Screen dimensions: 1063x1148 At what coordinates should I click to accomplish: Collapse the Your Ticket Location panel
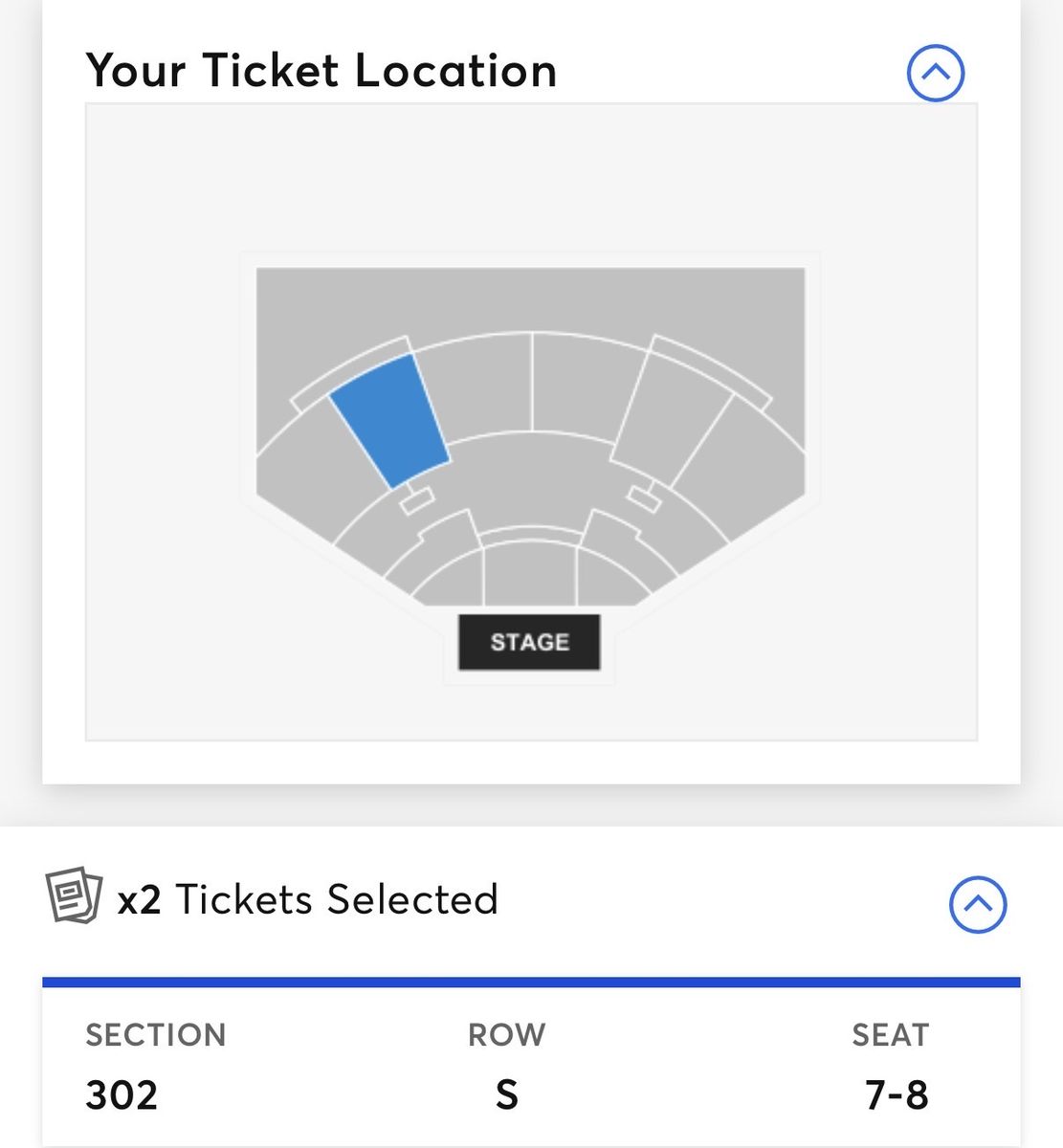935,73
